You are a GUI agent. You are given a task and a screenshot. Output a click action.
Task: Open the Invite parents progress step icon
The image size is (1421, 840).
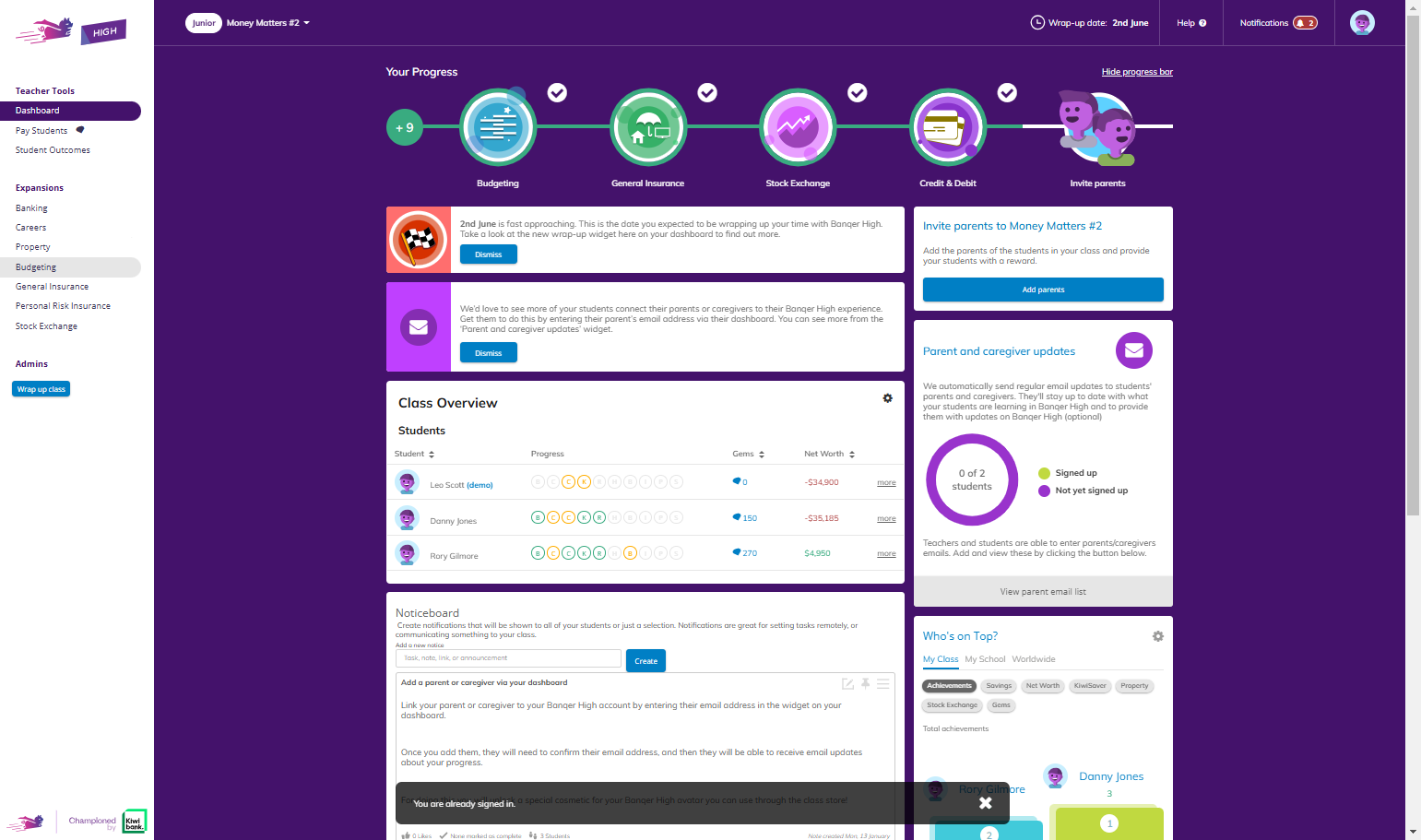point(1097,127)
